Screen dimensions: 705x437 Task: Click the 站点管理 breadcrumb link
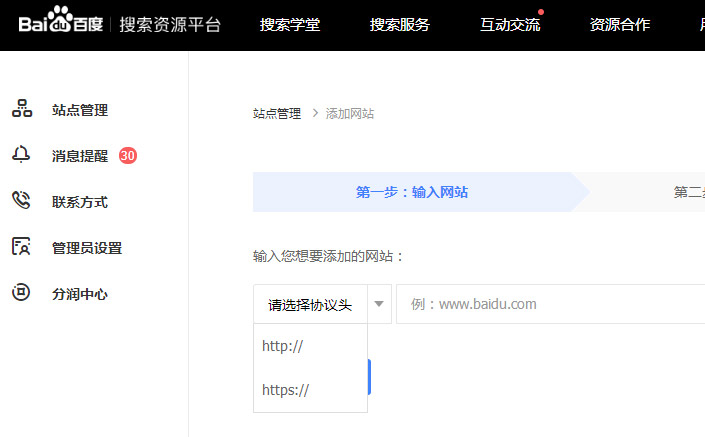[277, 114]
